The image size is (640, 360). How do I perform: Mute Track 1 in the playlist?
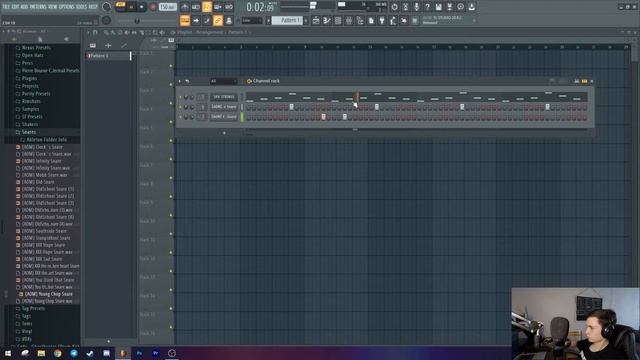point(171,65)
